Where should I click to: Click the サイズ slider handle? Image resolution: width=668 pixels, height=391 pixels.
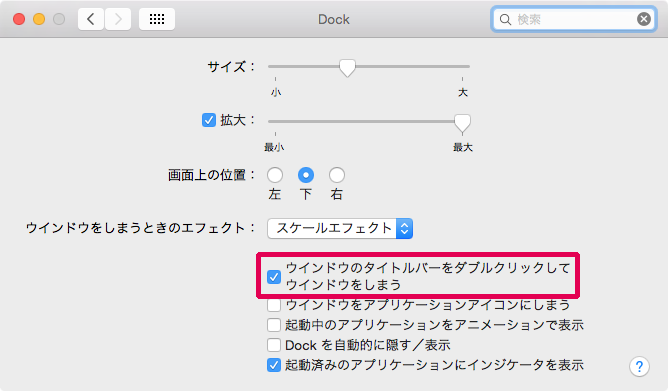coord(347,68)
